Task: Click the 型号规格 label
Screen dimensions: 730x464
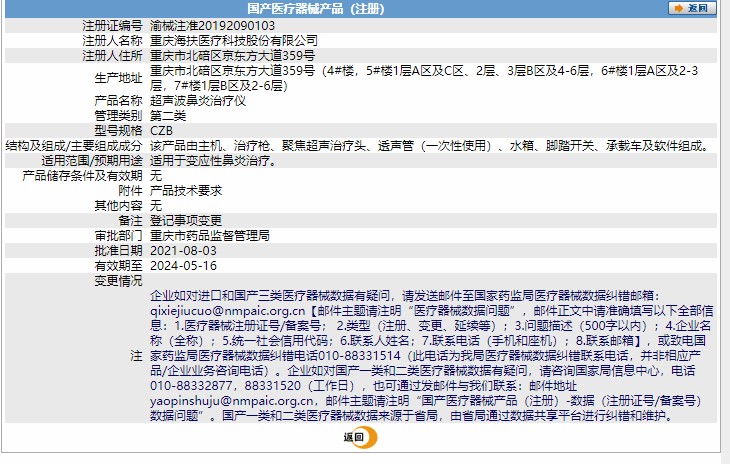Action: [118, 131]
